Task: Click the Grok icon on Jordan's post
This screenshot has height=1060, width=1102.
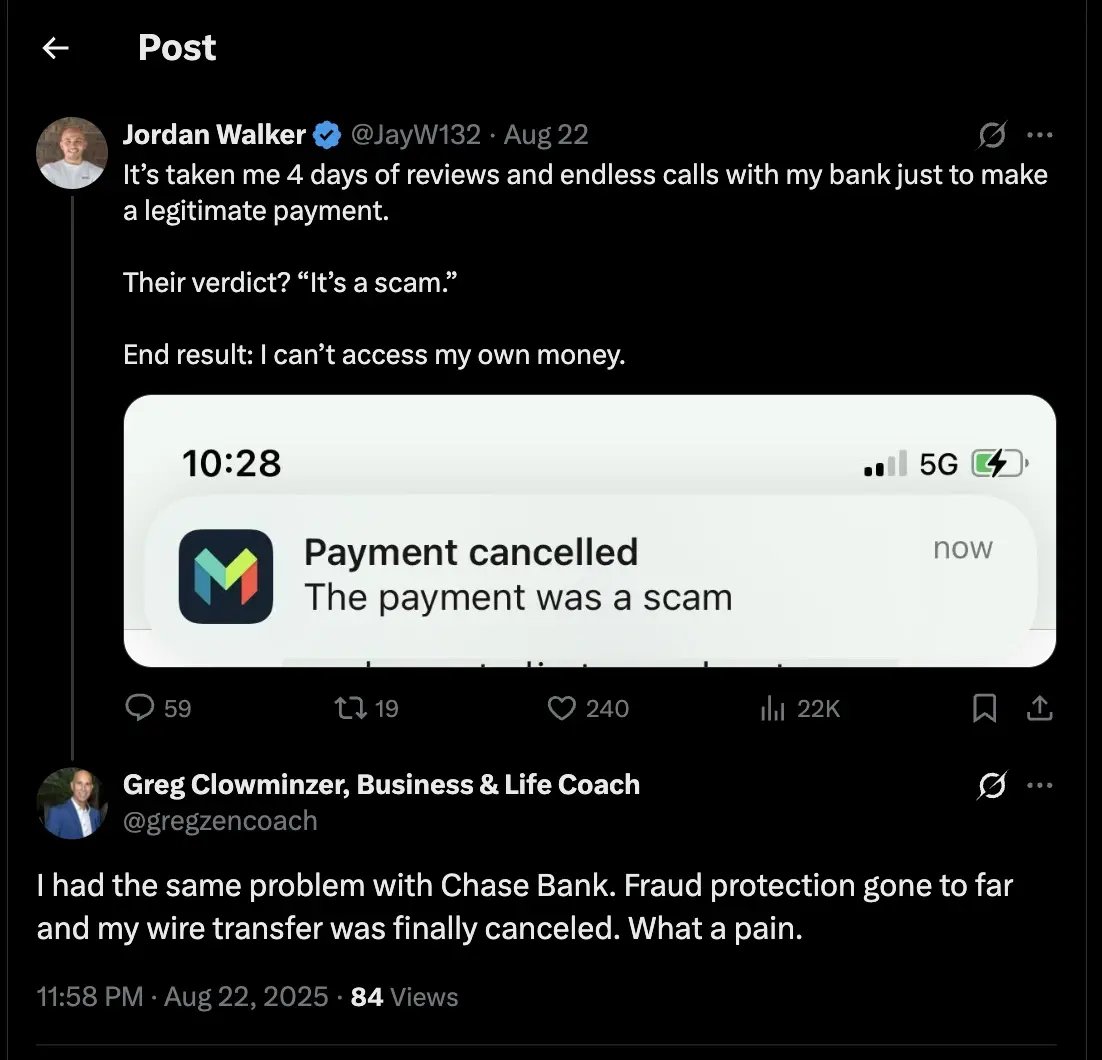Action: point(991,135)
